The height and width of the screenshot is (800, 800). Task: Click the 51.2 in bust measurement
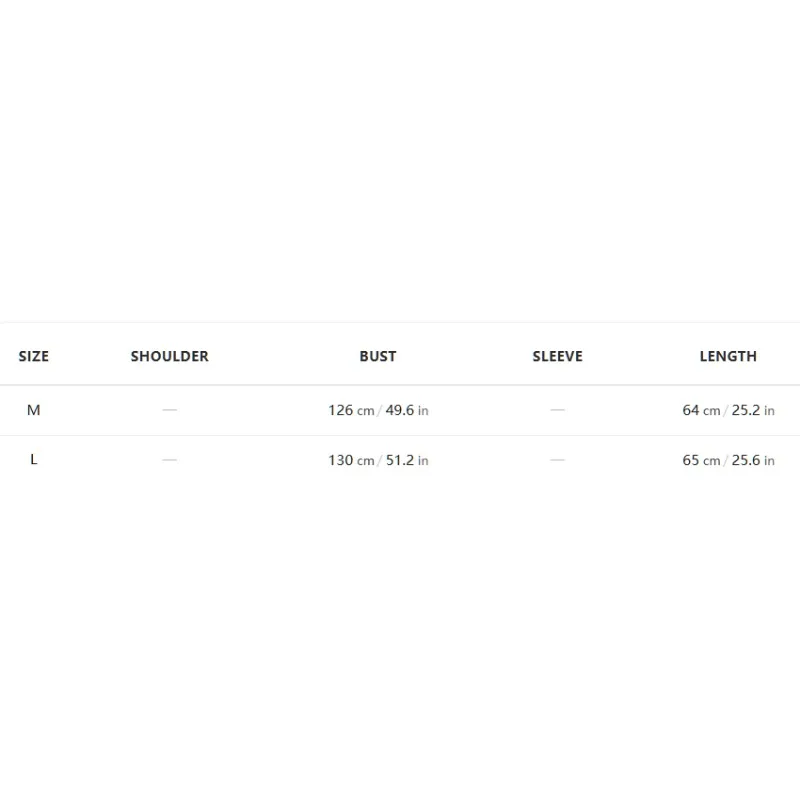pyautogui.click(x=407, y=460)
